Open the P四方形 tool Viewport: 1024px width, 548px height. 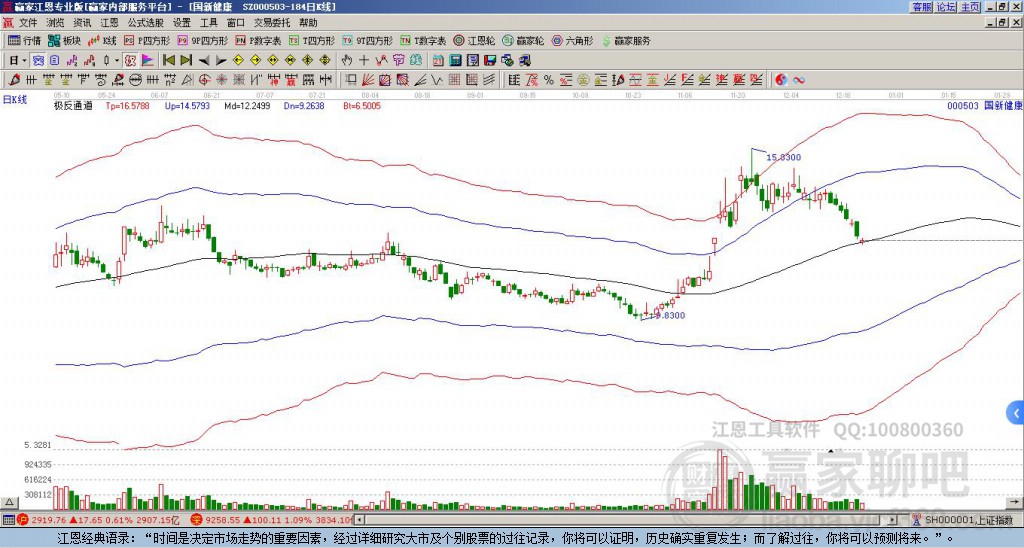147,40
